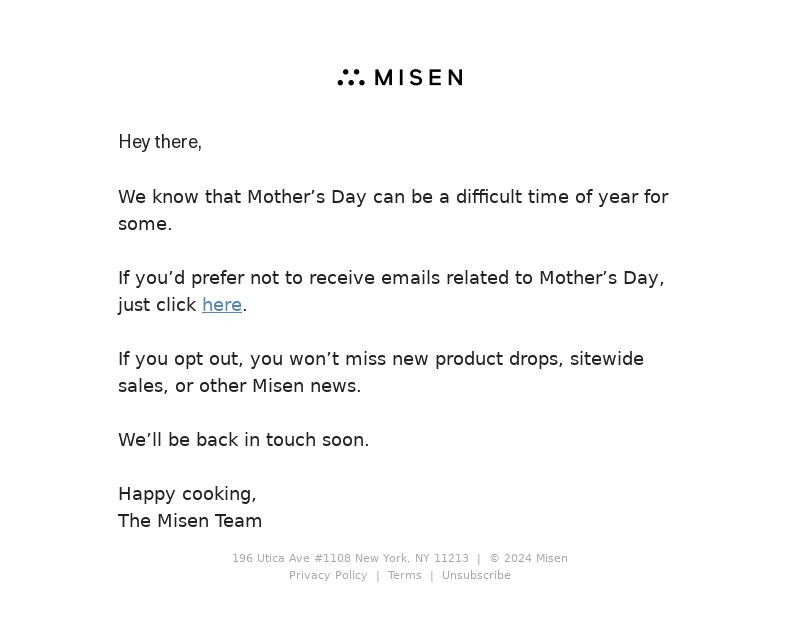Open the "here" opt-out link
Image resolution: width=800 pixels, height=624 pixels.
click(222, 305)
